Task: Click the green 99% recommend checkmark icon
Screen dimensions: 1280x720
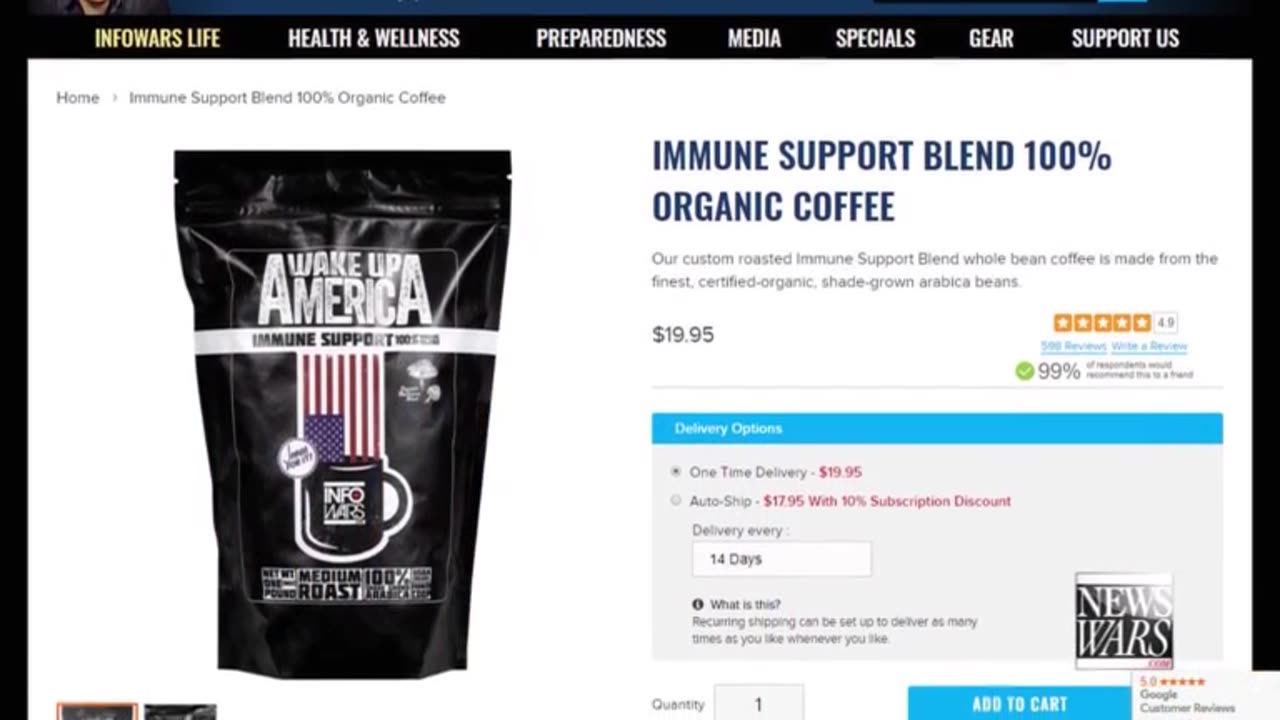Action: (1024, 371)
